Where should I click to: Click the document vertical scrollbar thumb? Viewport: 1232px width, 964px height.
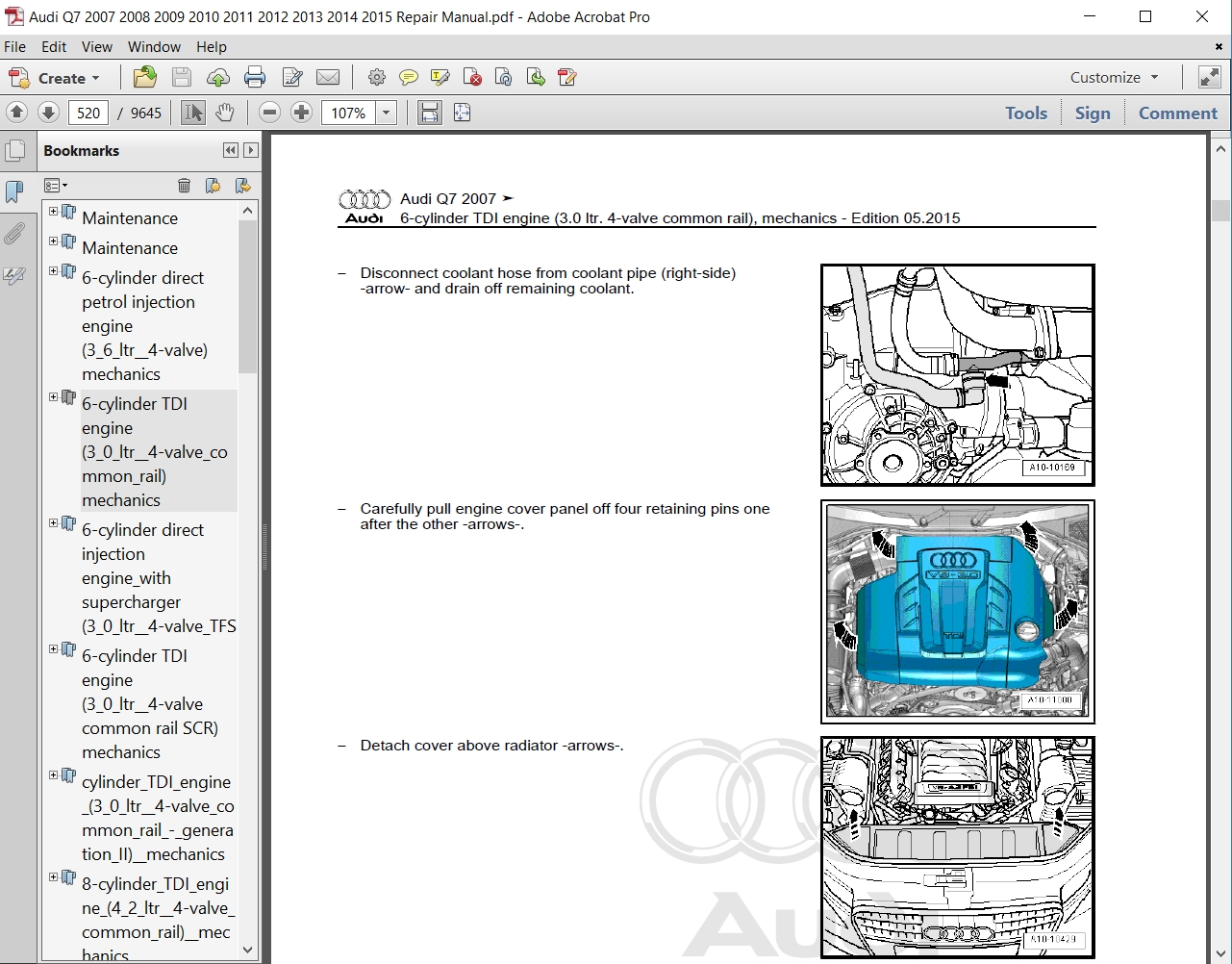[1220, 211]
